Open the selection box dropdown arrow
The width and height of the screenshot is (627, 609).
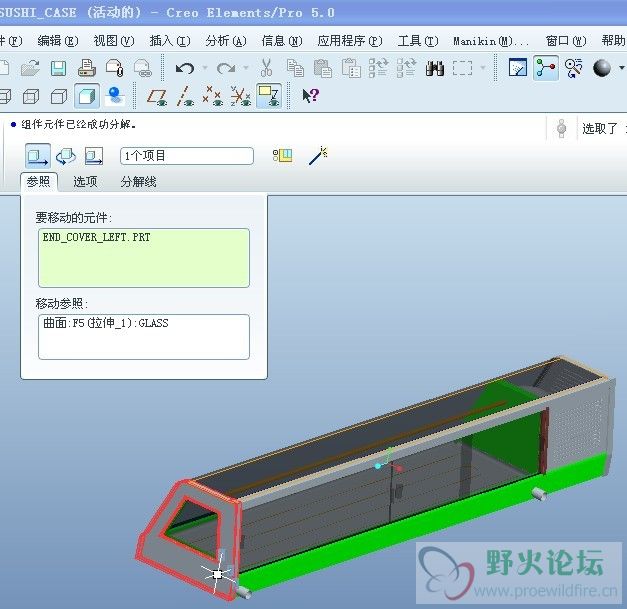[x=483, y=68]
